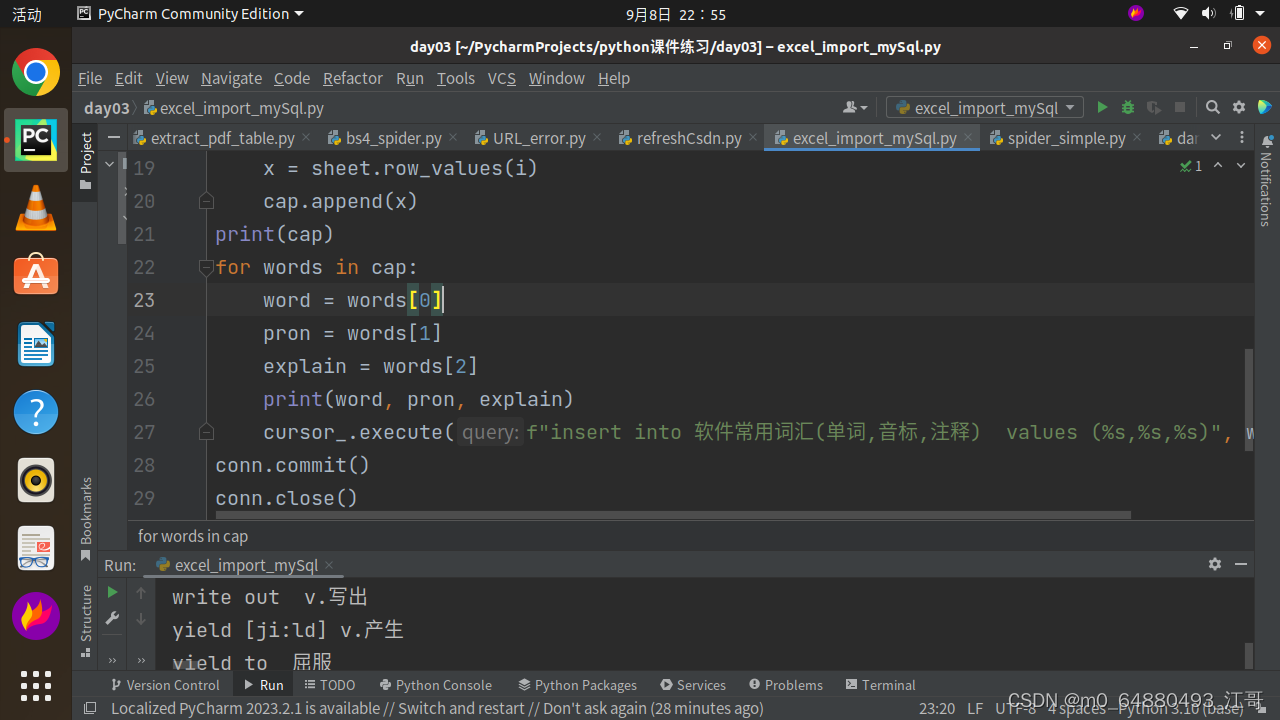This screenshot has height=720, width=1280.
Task: Collapse the for loop fold marker on line 22
Action: coord(206,267)
